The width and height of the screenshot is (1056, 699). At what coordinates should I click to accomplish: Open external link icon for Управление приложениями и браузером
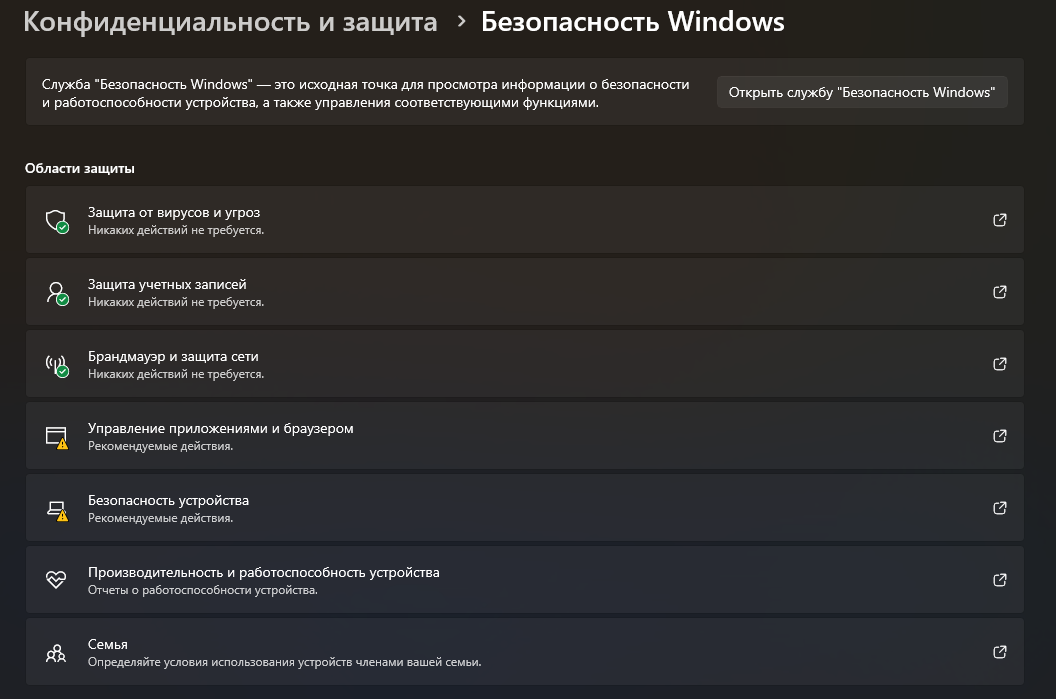(x=999, y=436)
